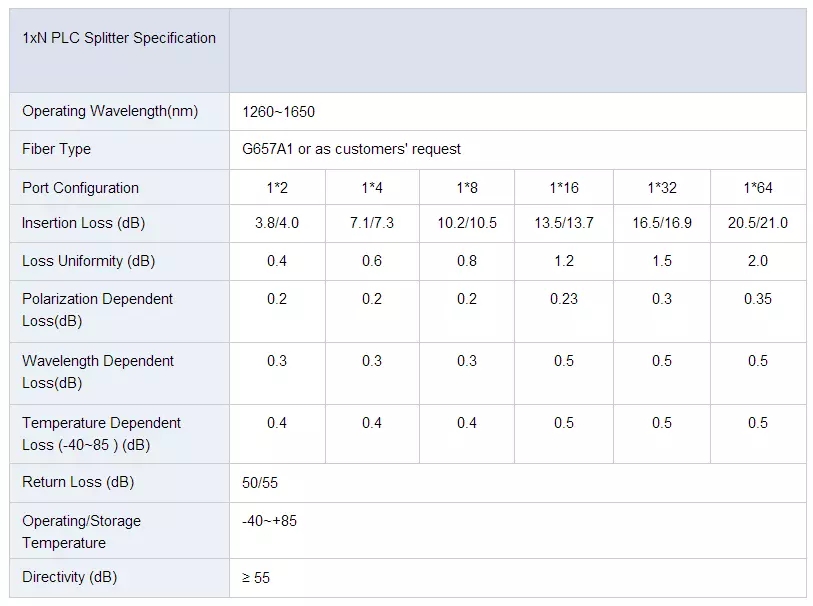Image resolution: width=813 pixels, height=606 pixels.
Task: Select the 3.8/4.0 insertion loss value
Action: (277, 223)
